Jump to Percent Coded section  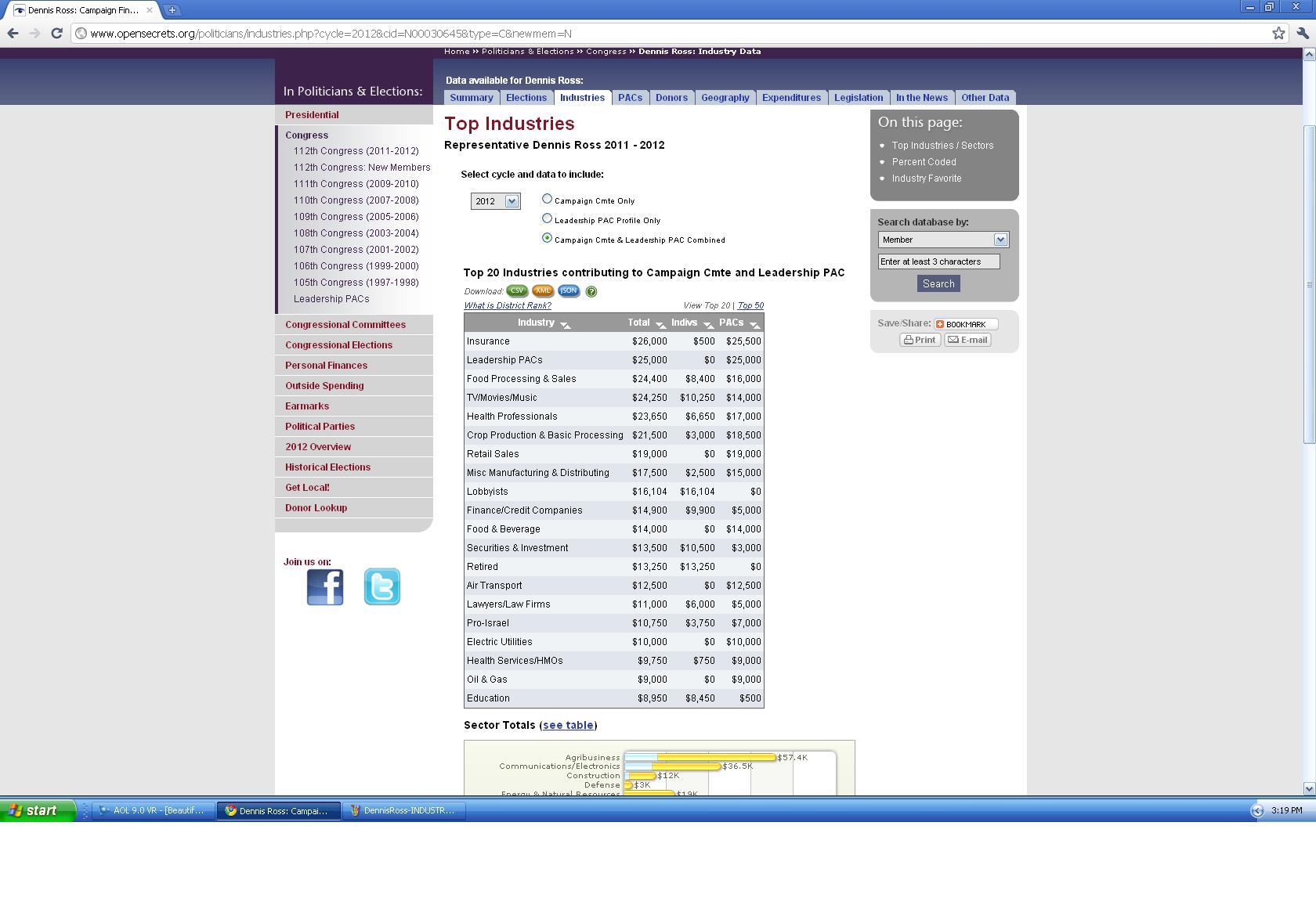click(924, 162)
